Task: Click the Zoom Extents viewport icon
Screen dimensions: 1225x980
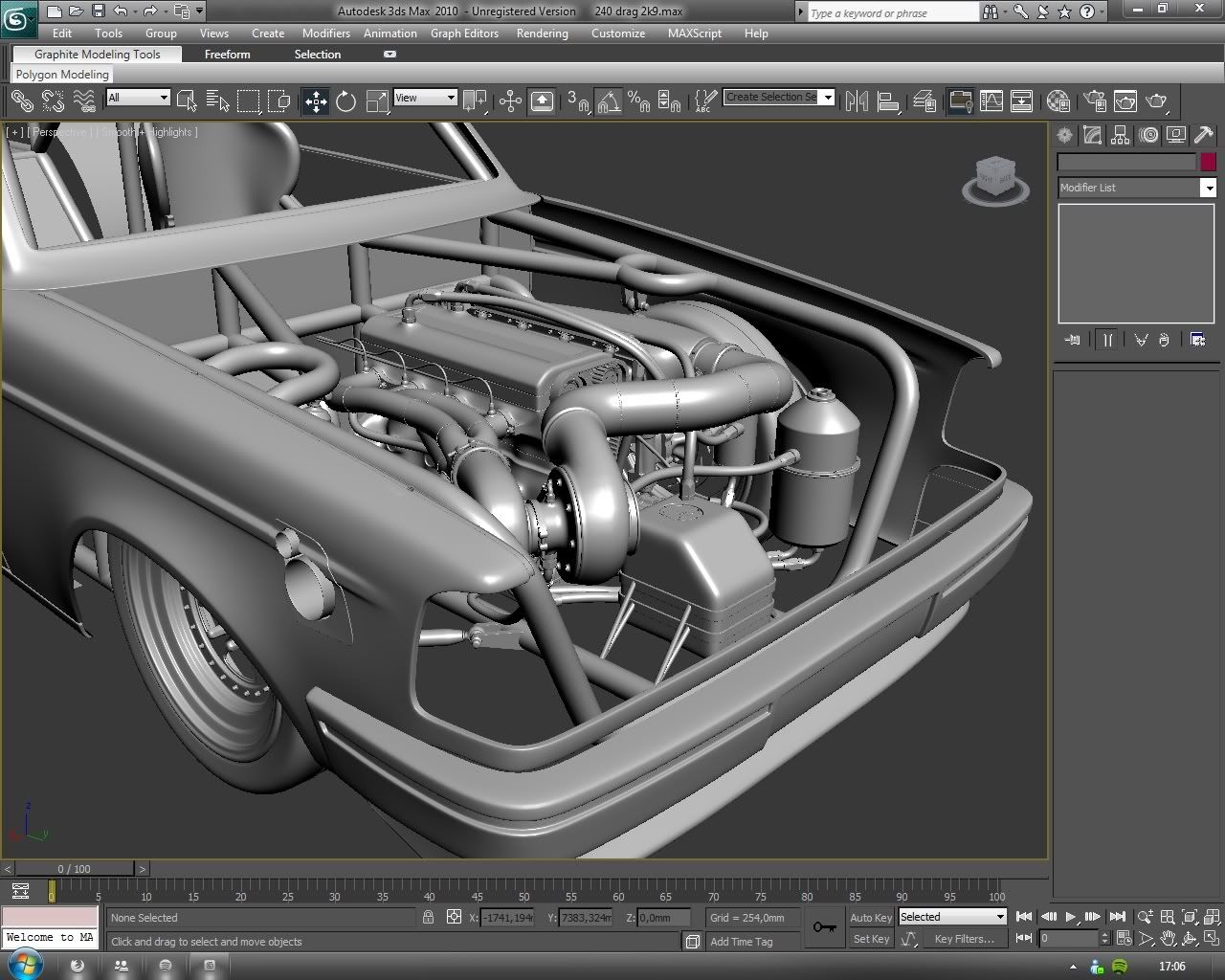Action: (1189, 917)
